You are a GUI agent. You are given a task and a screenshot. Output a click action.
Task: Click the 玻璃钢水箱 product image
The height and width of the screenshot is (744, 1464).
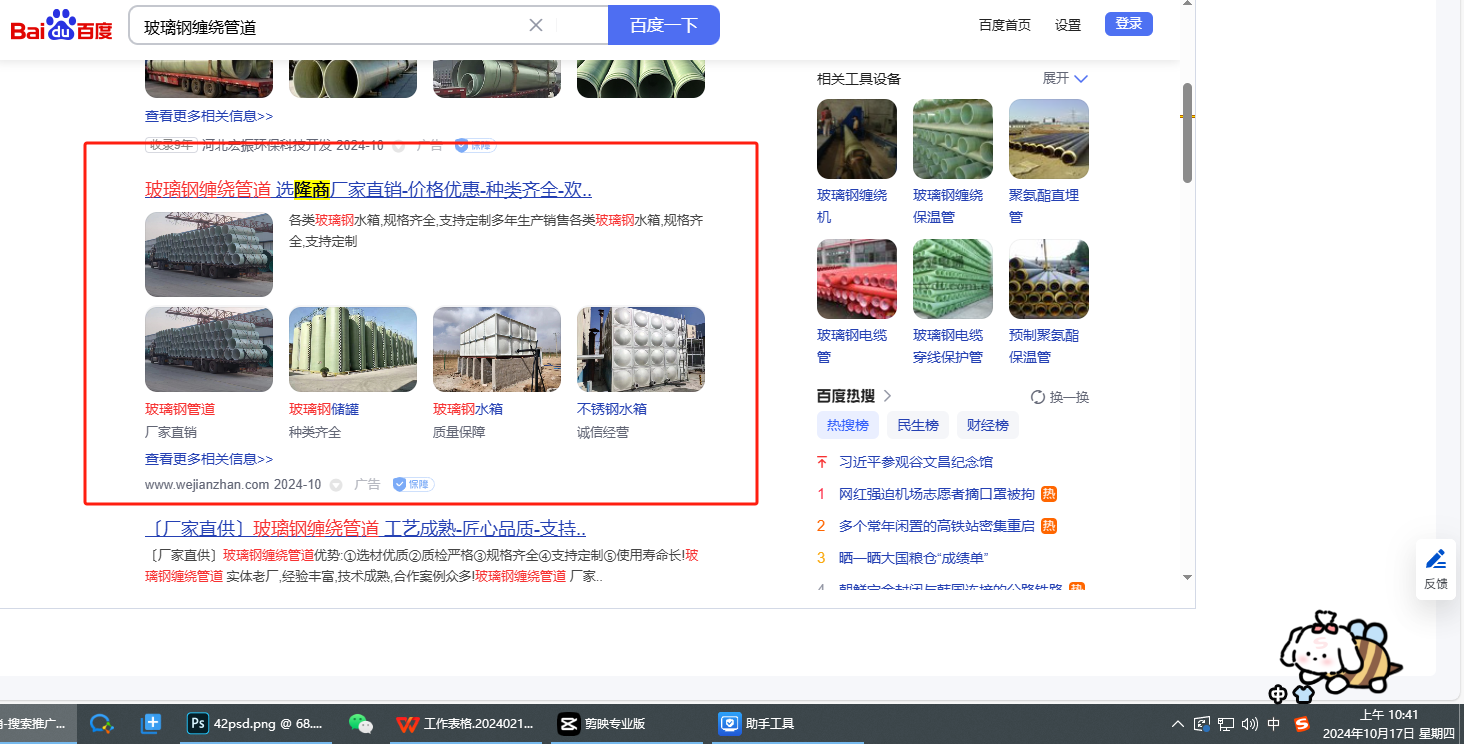tap(497, 349)
